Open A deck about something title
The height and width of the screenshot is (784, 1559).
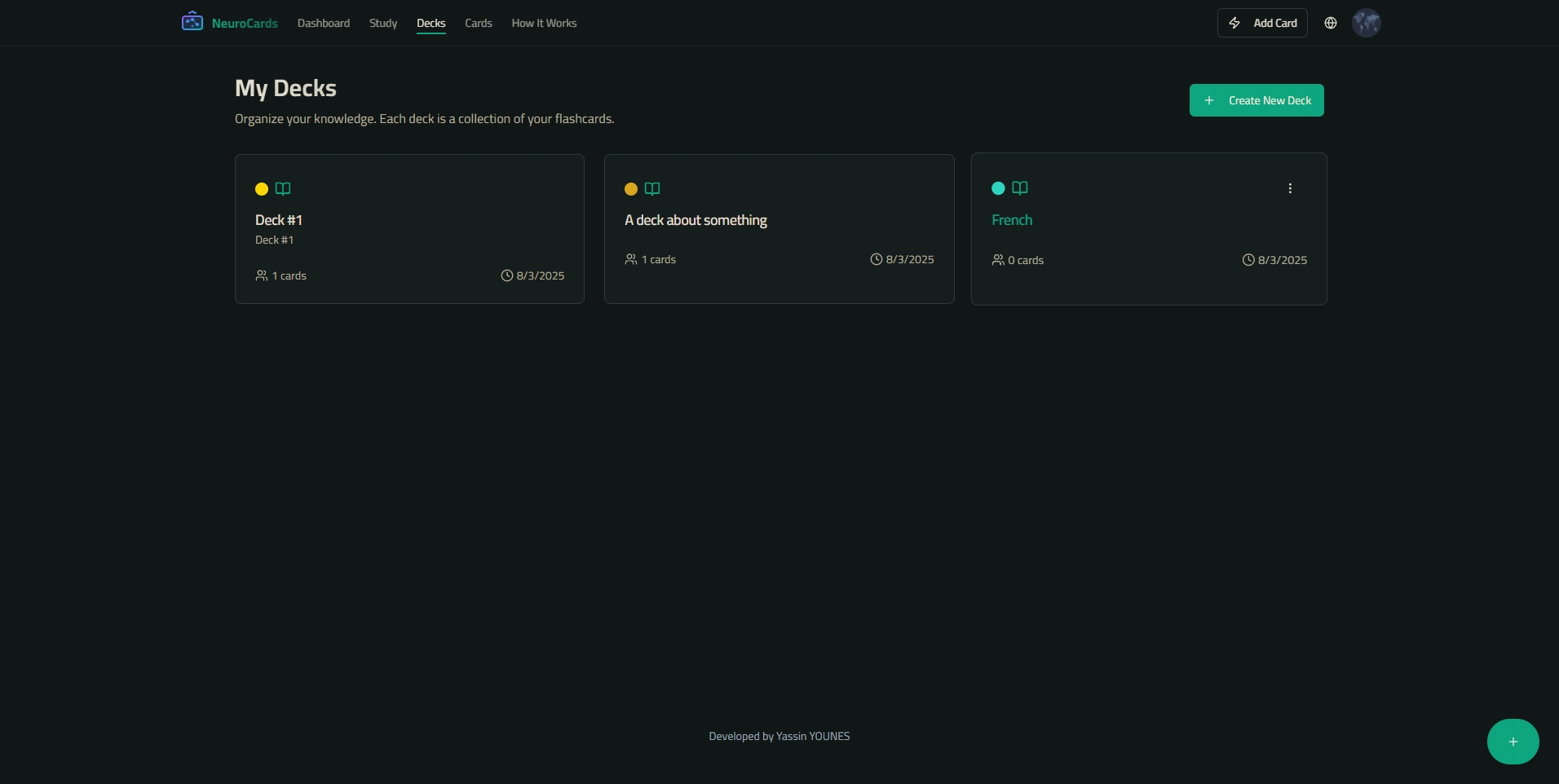pos(696,220)
